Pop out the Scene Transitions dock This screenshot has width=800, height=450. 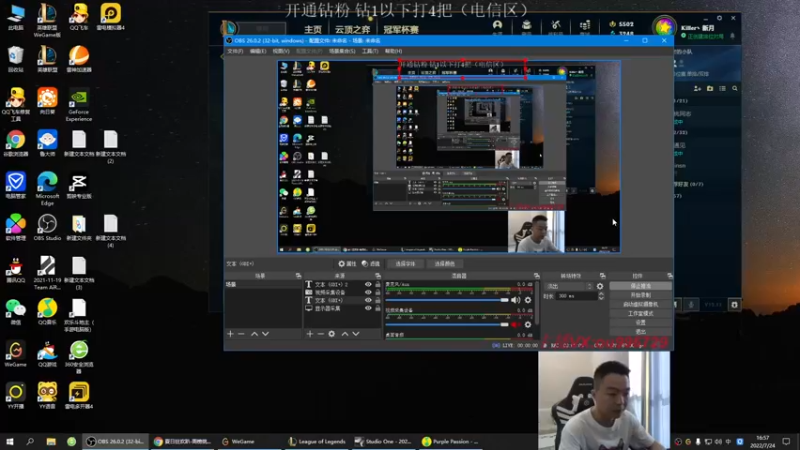point(603,276)
